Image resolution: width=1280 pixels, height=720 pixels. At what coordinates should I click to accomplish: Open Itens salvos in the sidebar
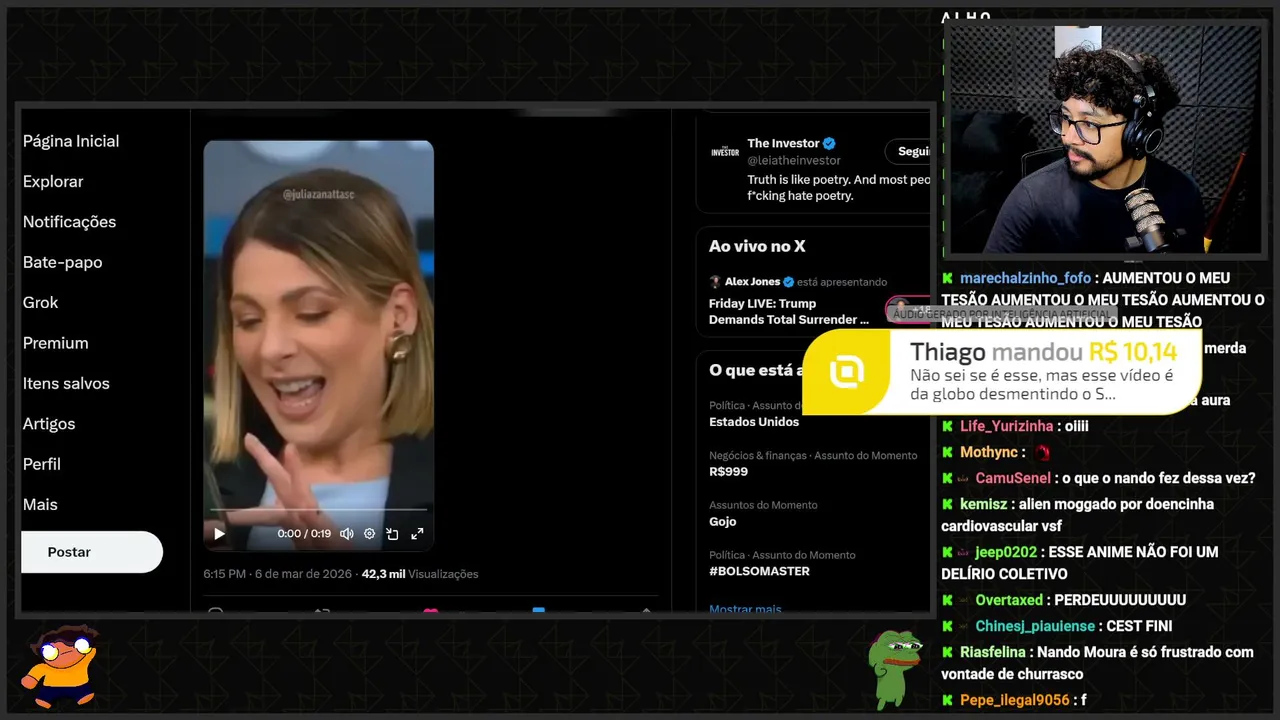click(66, 383)
